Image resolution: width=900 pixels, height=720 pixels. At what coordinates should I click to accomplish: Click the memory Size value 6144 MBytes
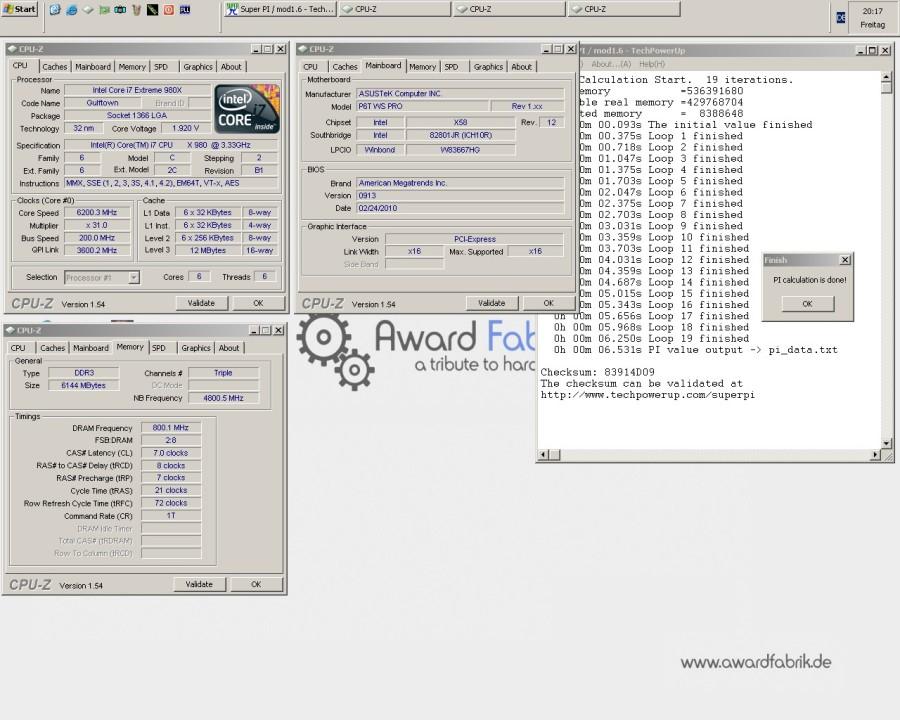coord(84,386)
